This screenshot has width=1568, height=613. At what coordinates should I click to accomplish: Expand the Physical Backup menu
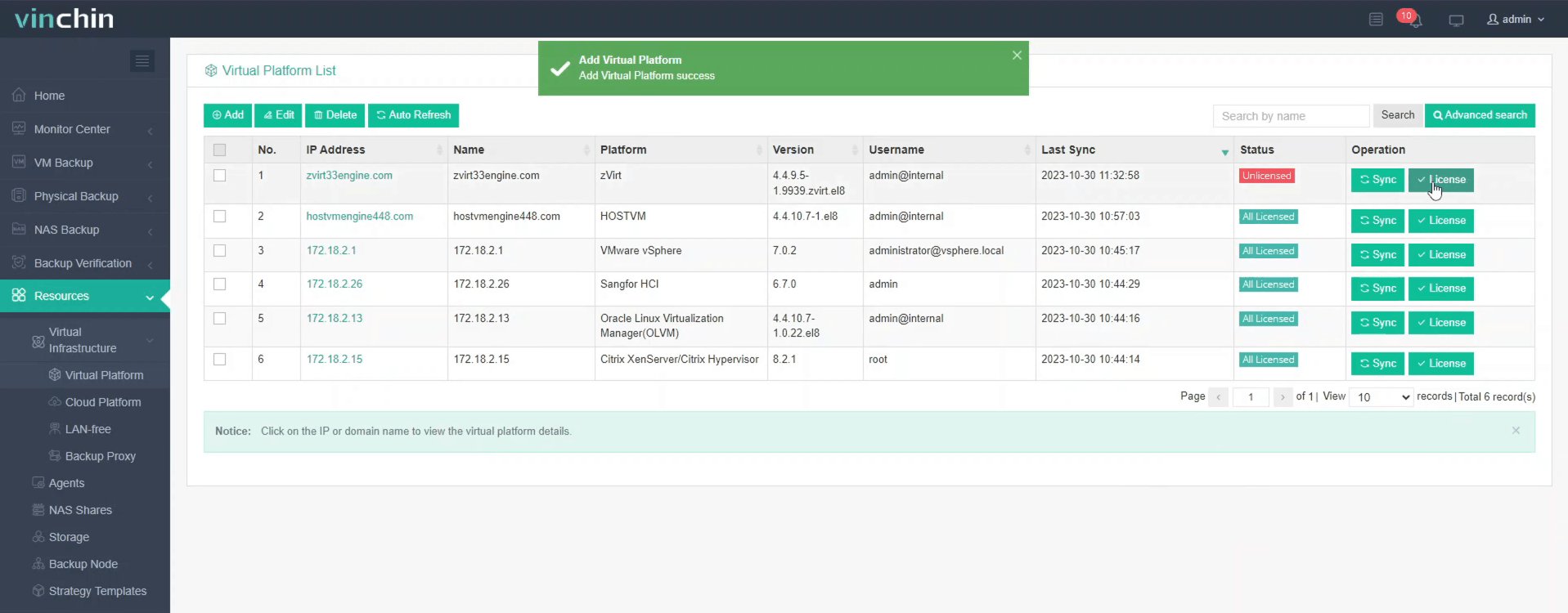coord(151,198)
